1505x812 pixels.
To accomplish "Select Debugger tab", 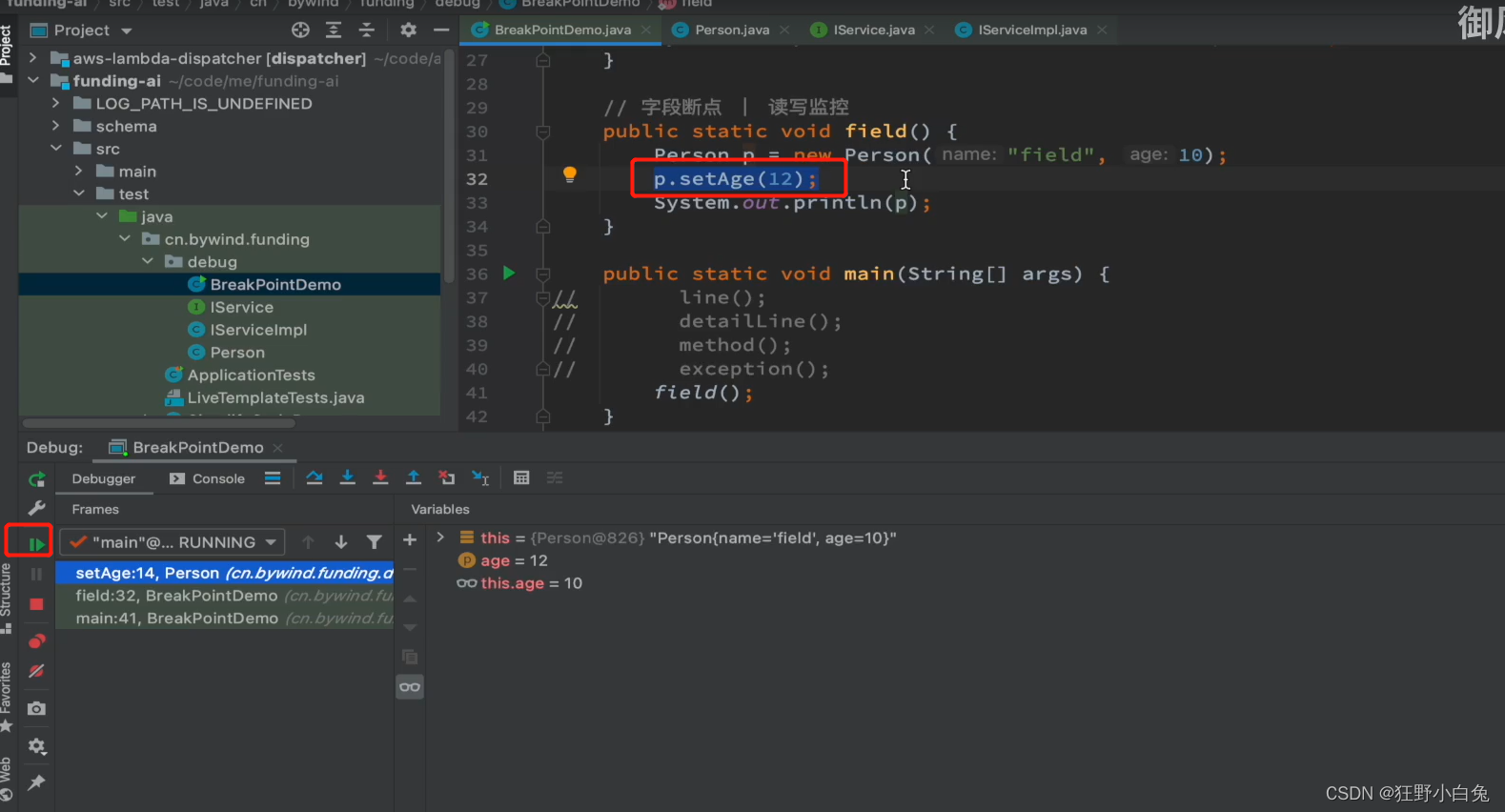I will (x=104, y=478).
